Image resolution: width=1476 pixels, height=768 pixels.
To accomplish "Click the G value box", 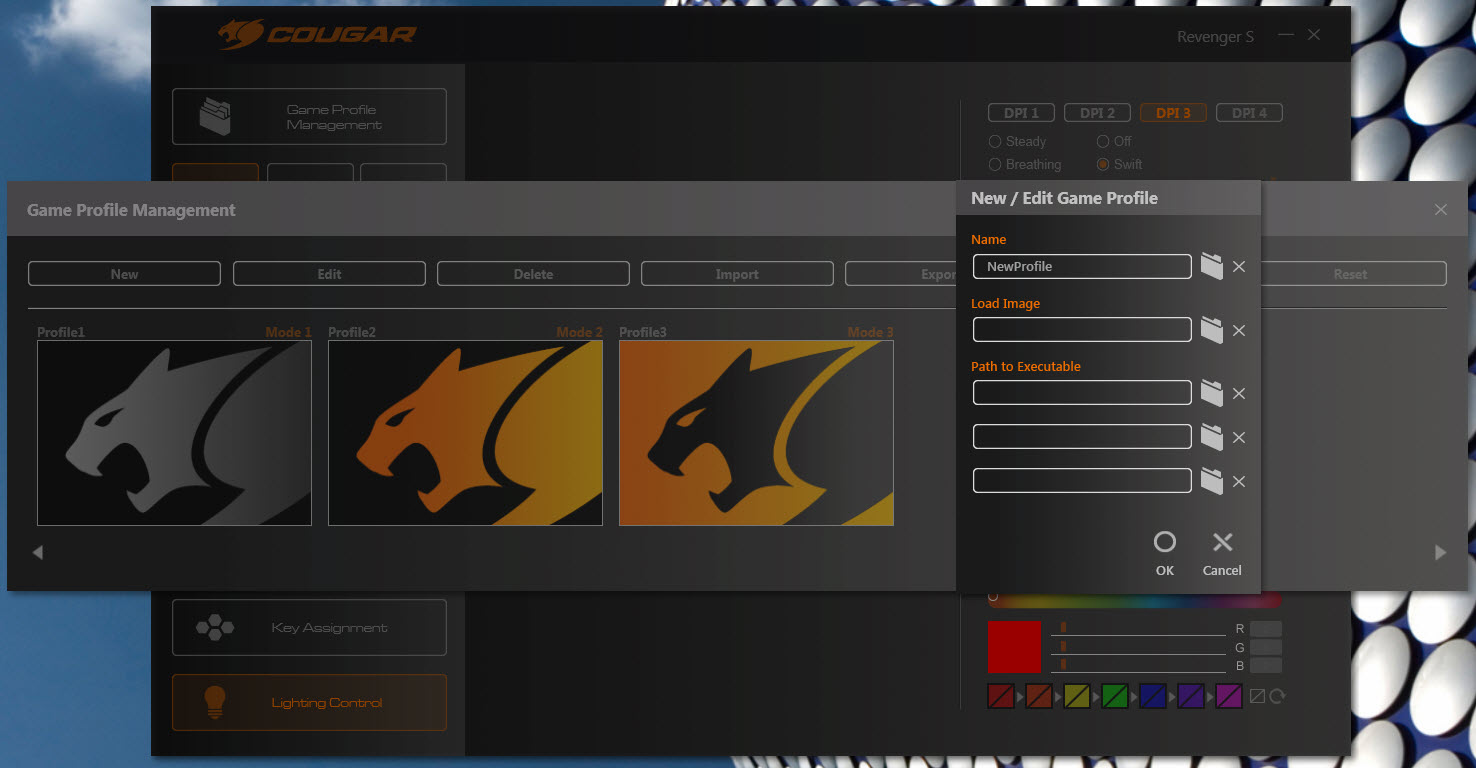I will (1266, 647).
